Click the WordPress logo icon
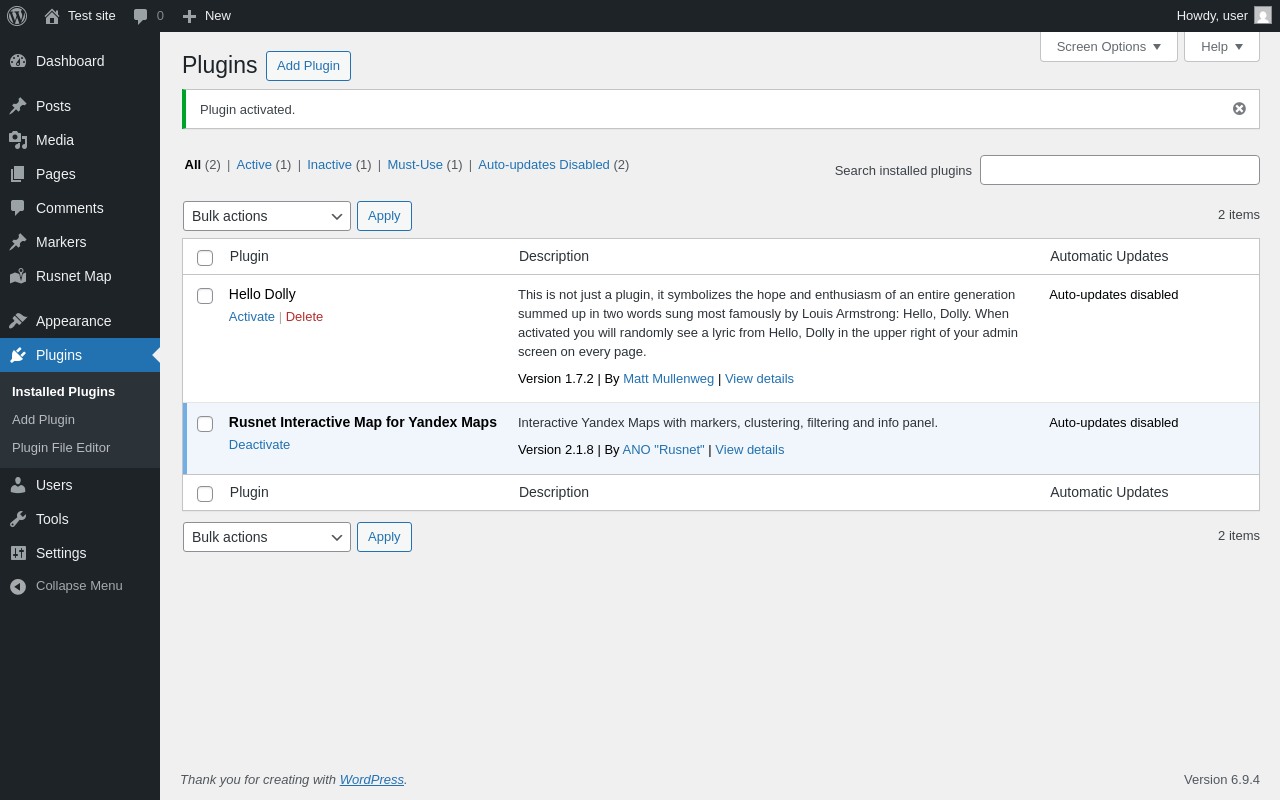1280x800 pixels. point(17,16)
